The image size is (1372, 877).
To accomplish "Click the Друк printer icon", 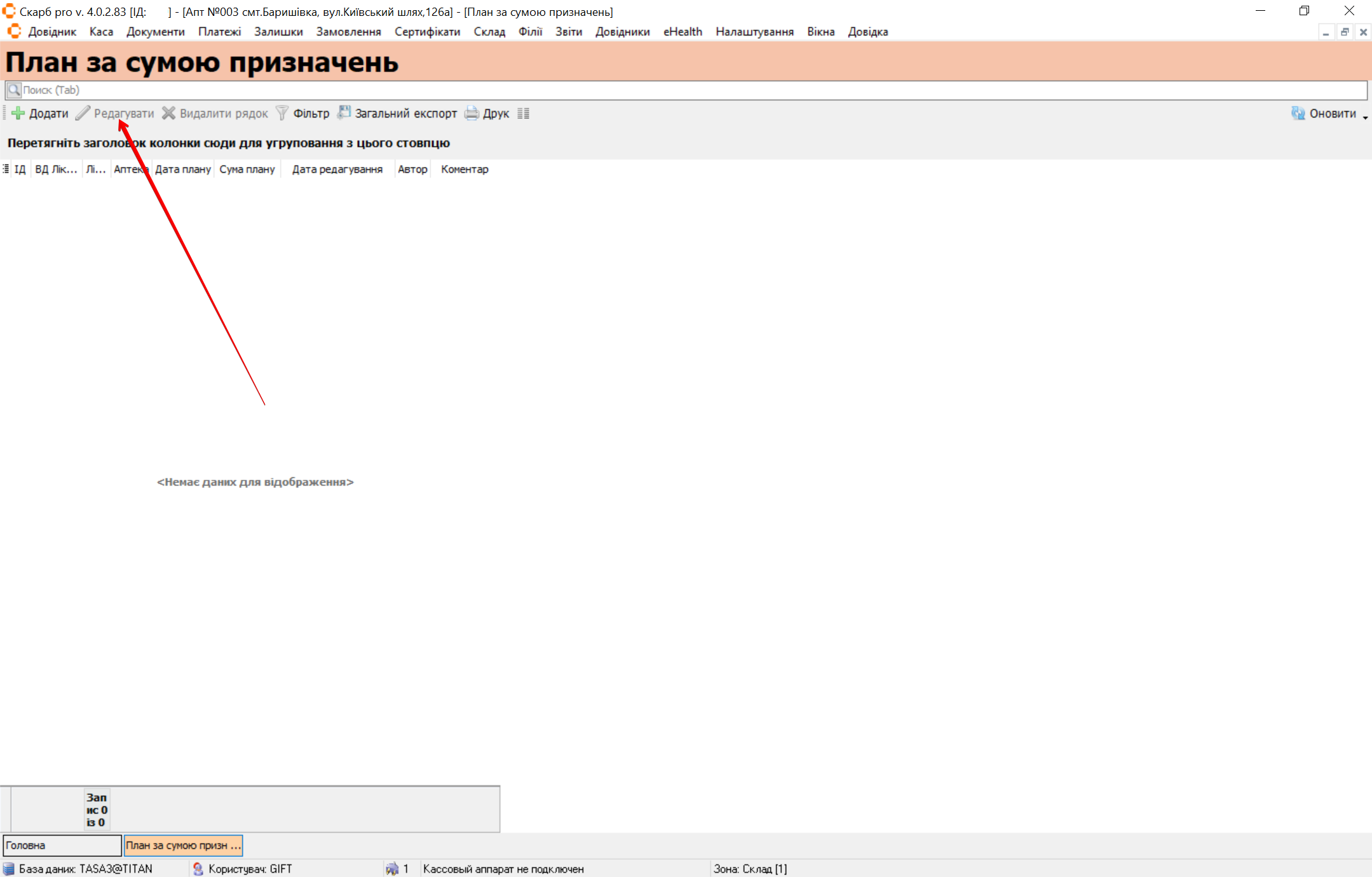I will [472, 113].
